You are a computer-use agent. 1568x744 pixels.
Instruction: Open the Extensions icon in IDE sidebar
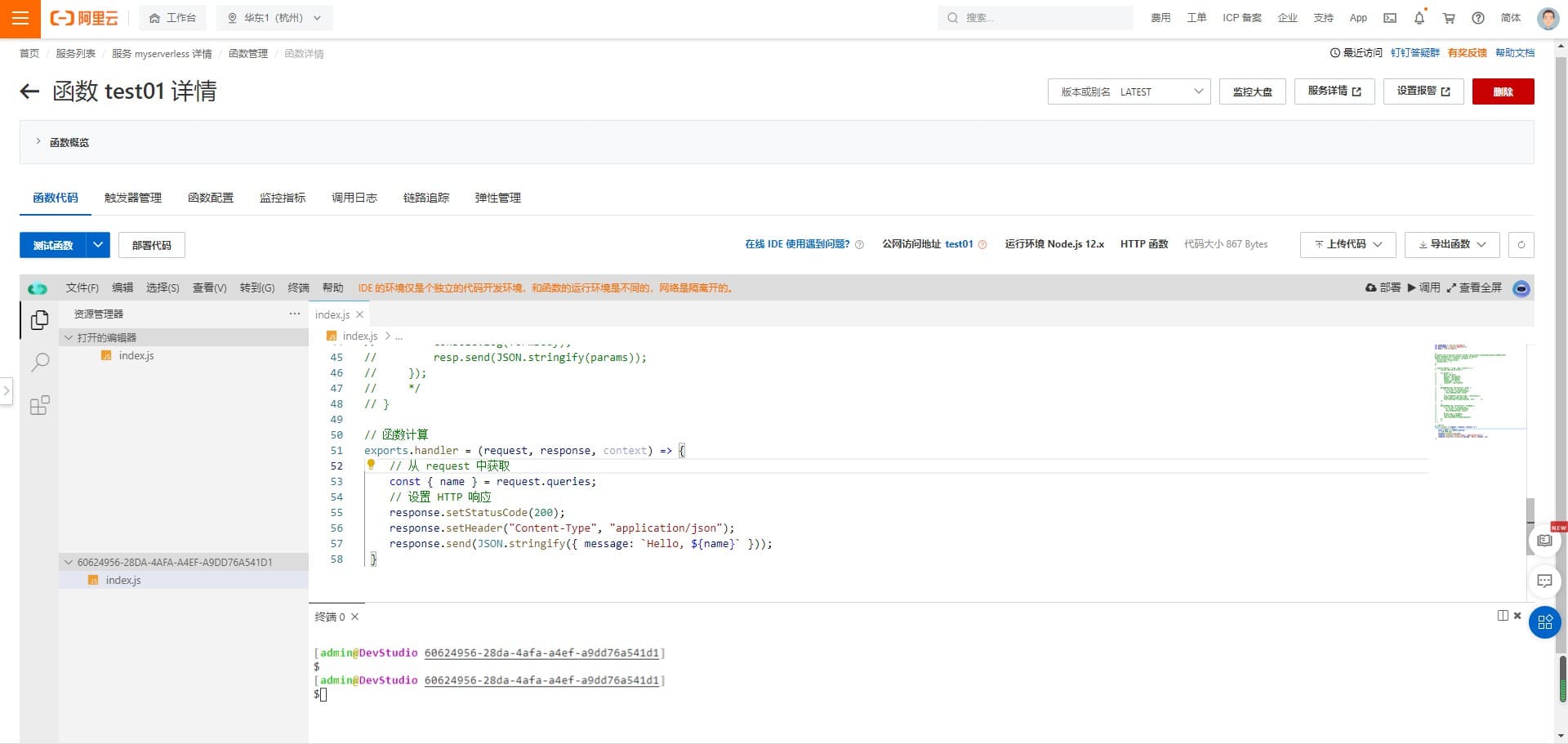pos(39,405)
